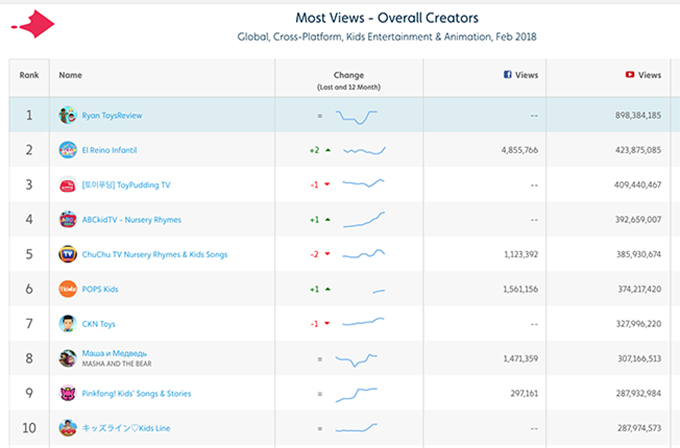
Task: Open ToyPudding TV channel avatar
Action: click(x=68, y=185)
